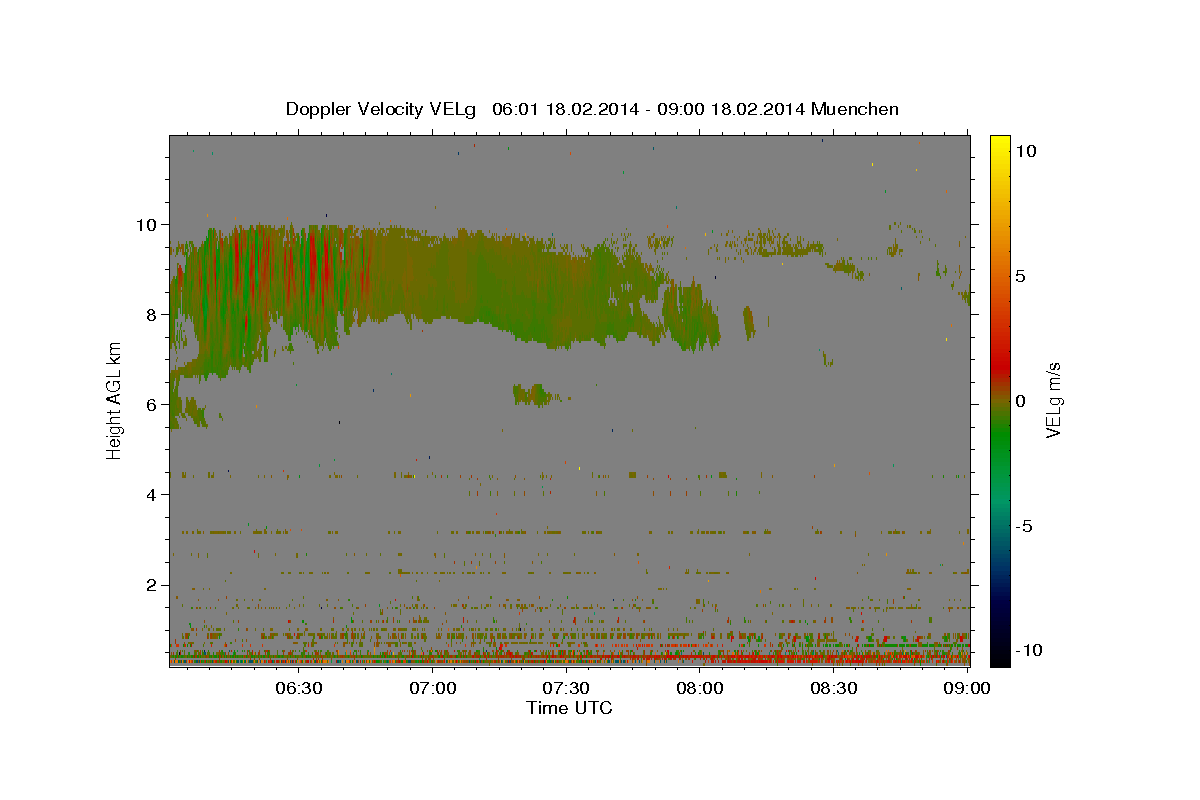Click the yellow top of the colorbar
1200x800 pixels.
coord(1000,146)
